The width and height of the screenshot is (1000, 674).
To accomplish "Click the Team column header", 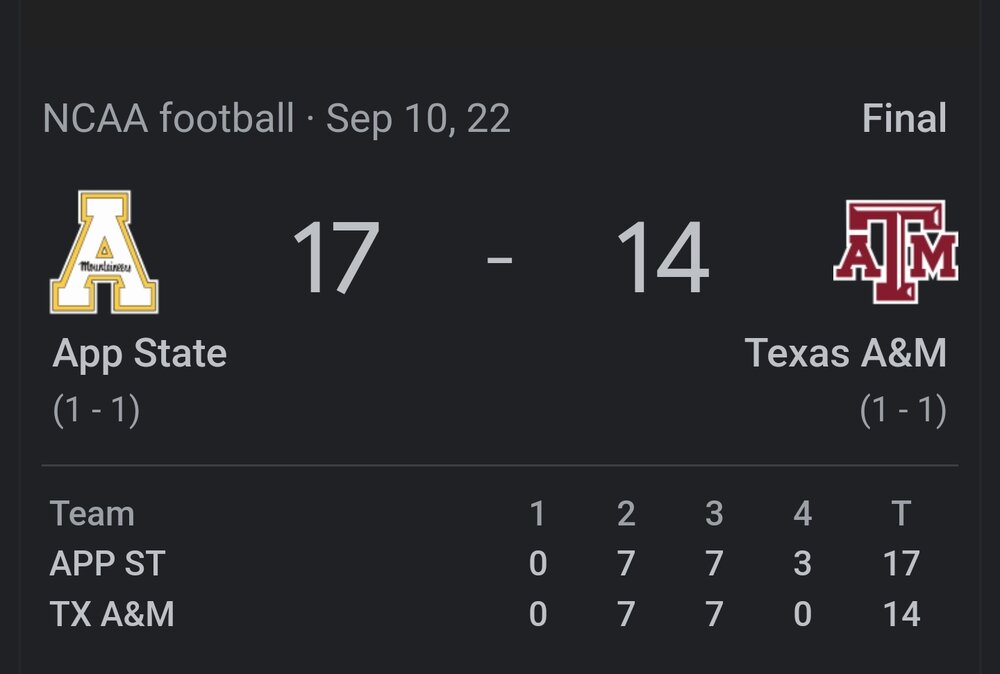I will (x=92, y=514).
